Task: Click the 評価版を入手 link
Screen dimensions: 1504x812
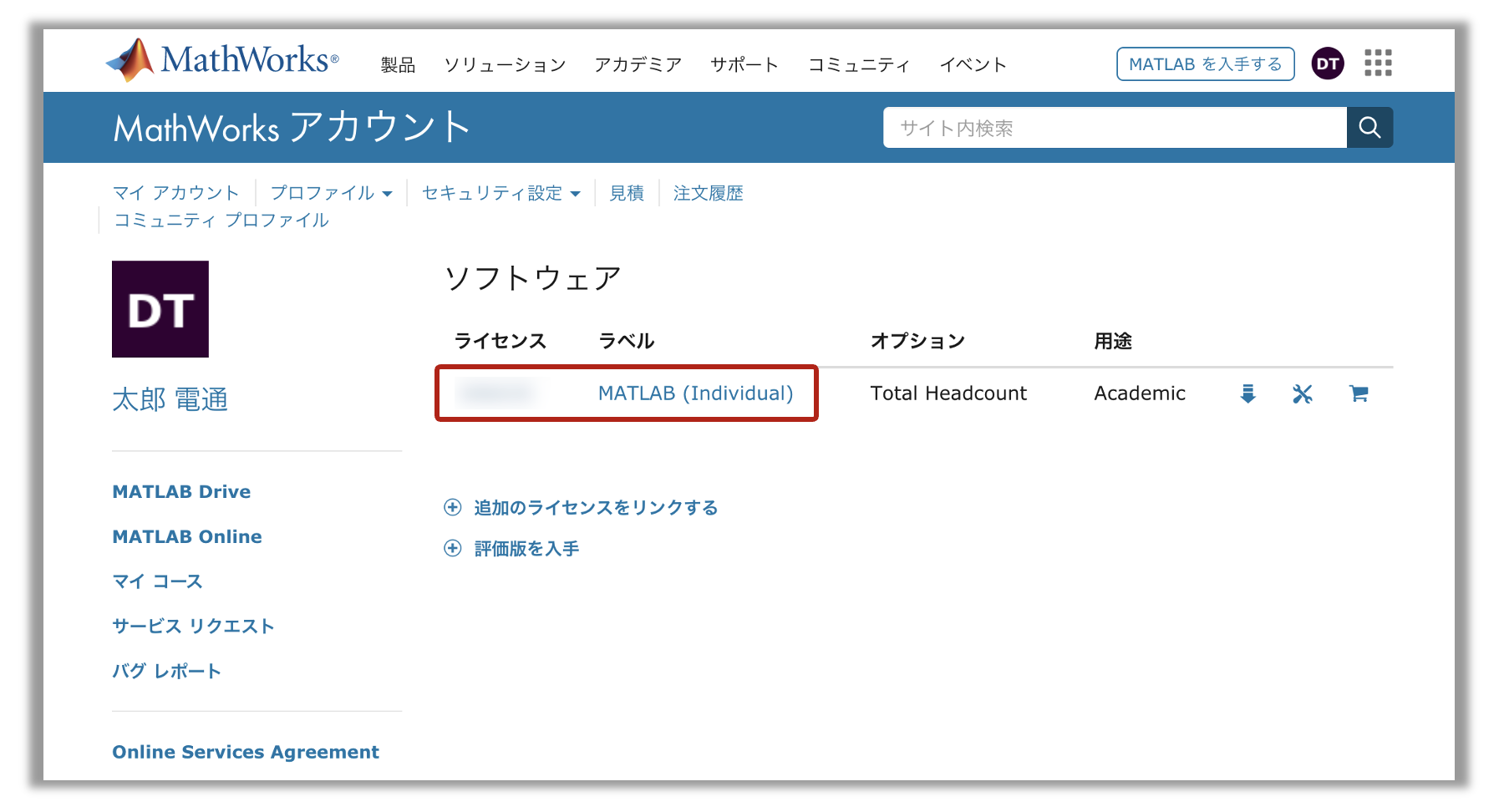Action: pyautogui.click(x=526, y=548)
